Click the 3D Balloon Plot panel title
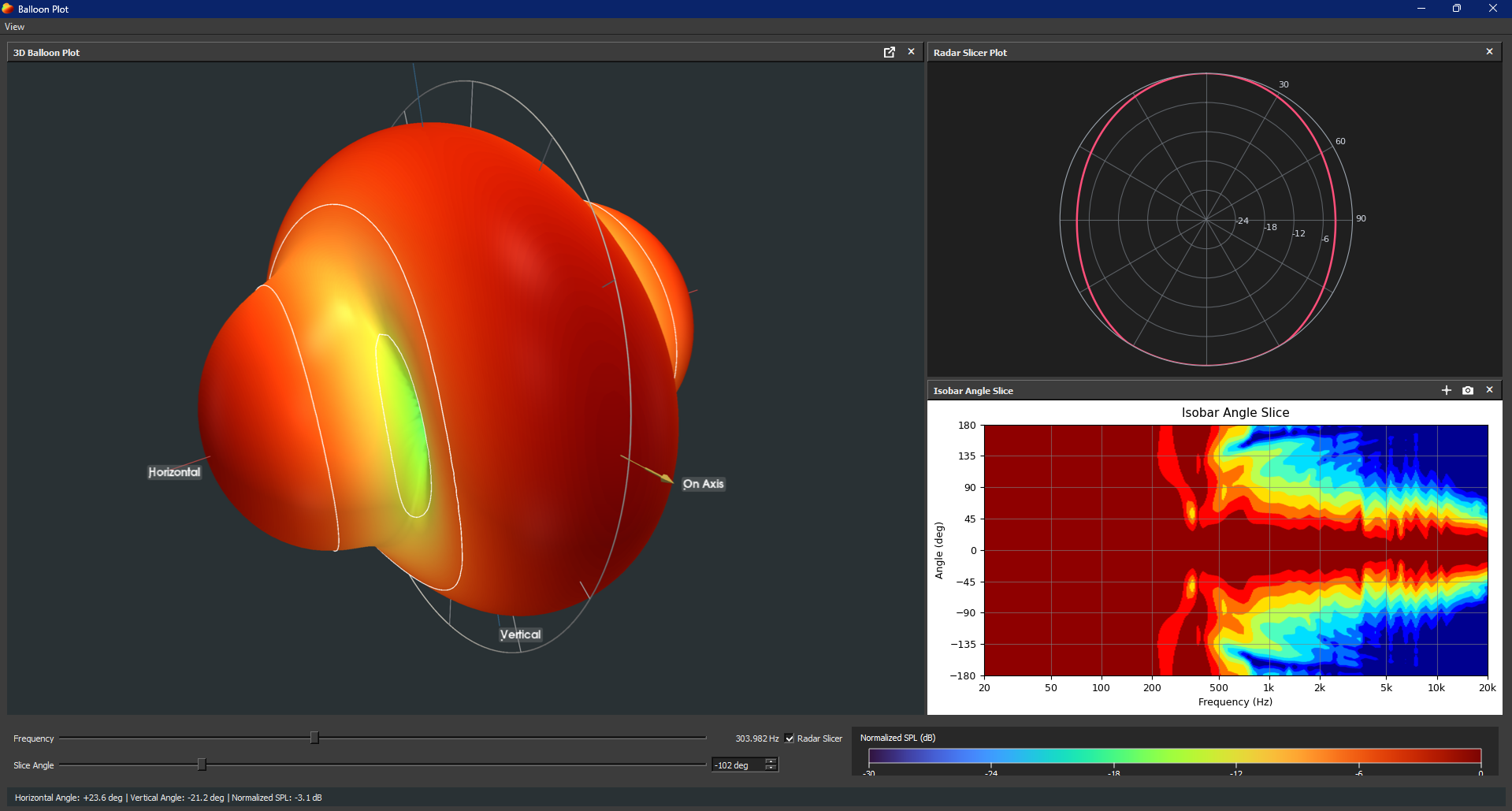The image size is (1512, 811). tap(46, 53)
